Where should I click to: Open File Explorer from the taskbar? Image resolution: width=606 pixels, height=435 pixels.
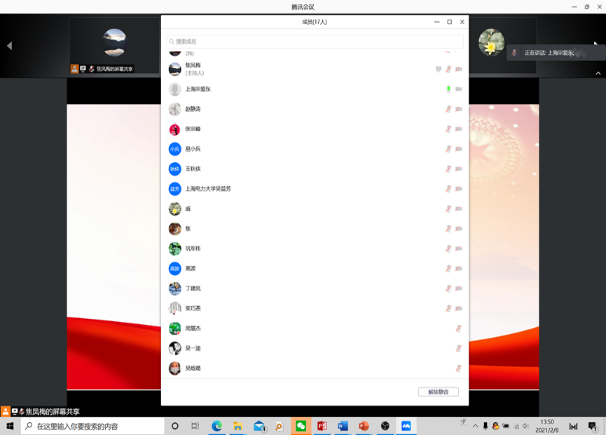pyautogui.click(x=237, y=426)
